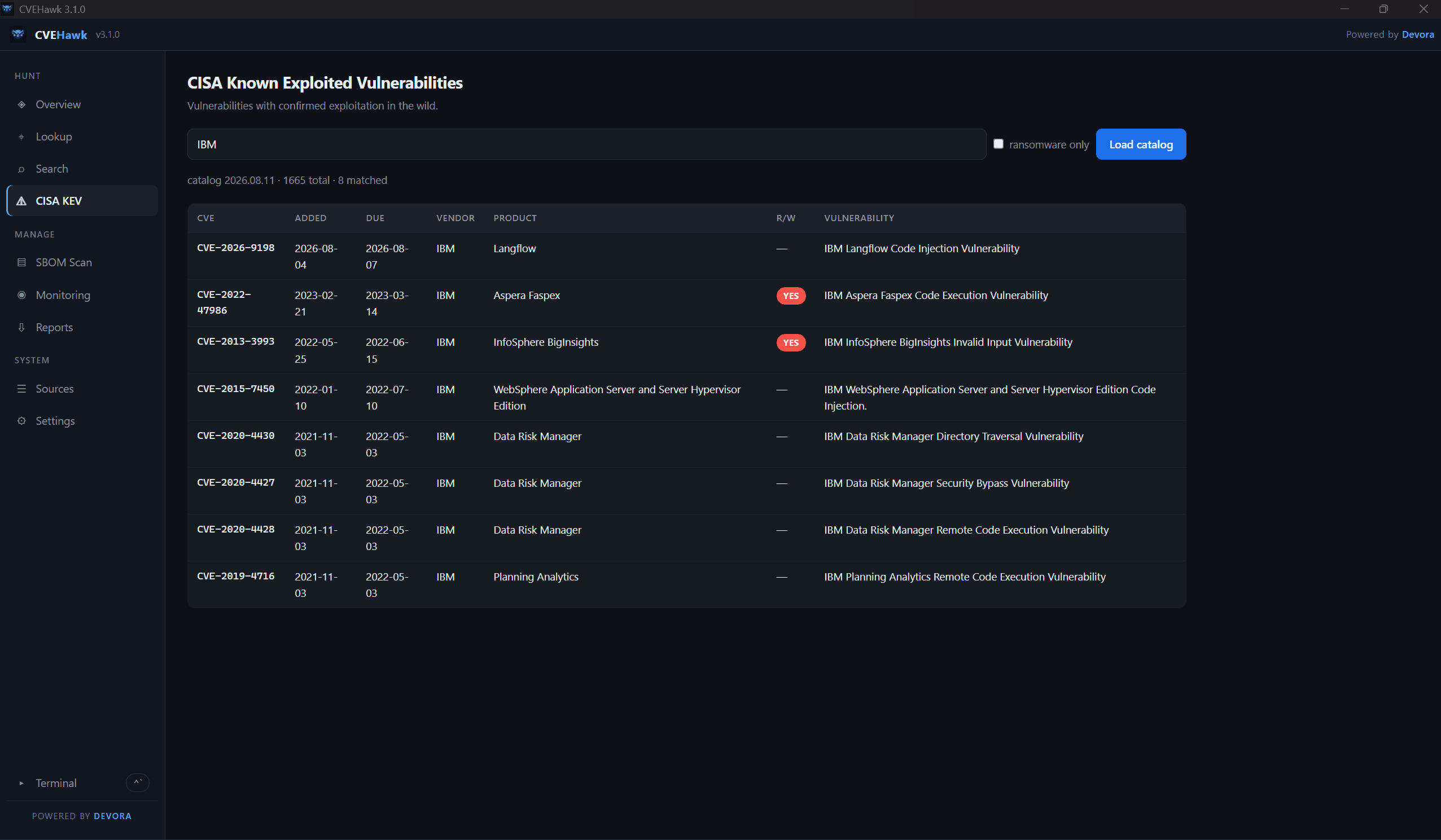Select CVE-2020-4430 cell
This screenshot has height=840, width=1441.
coord(235,436)
